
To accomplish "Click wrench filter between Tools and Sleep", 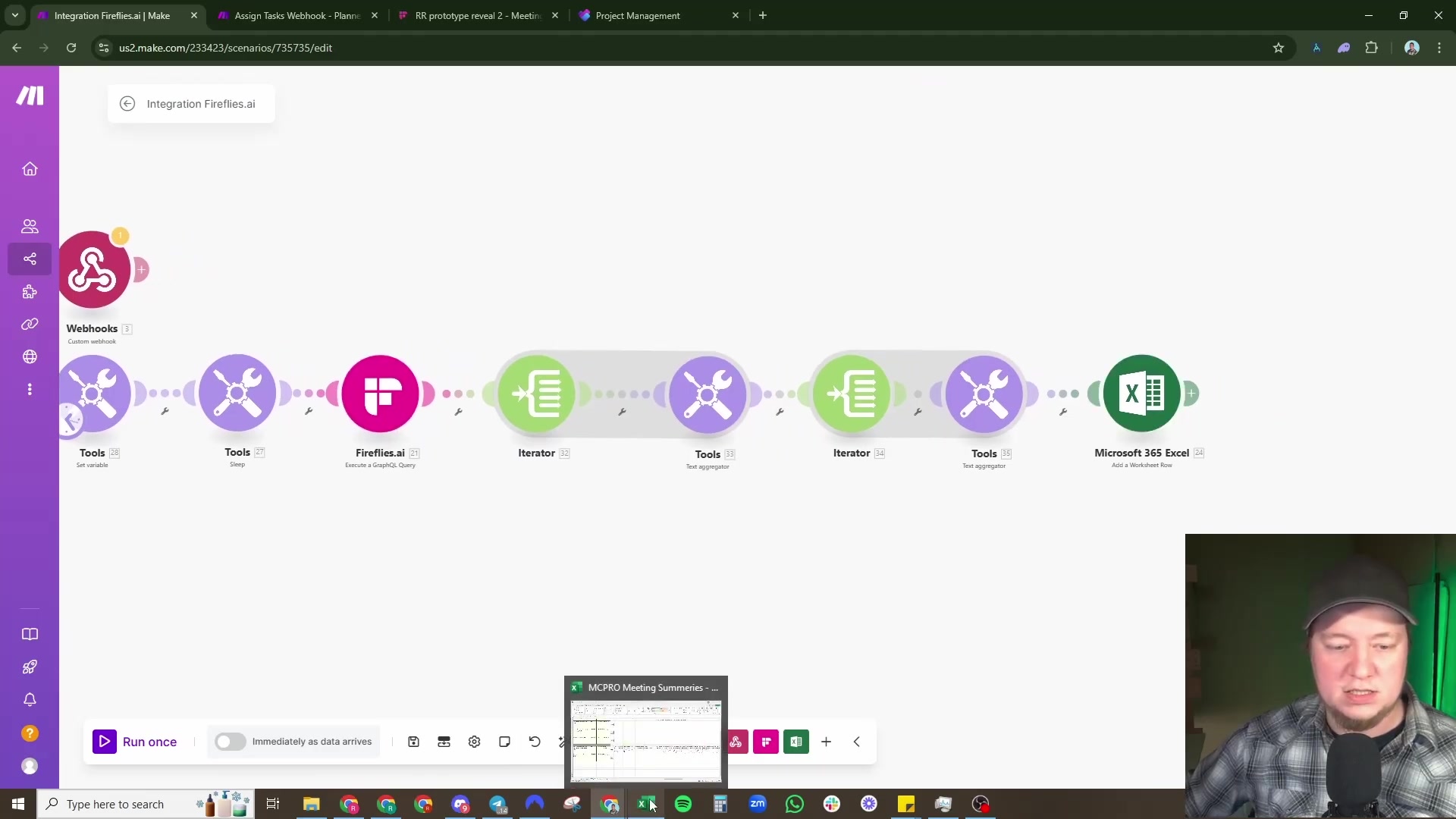I will click(x=165, y=411).
